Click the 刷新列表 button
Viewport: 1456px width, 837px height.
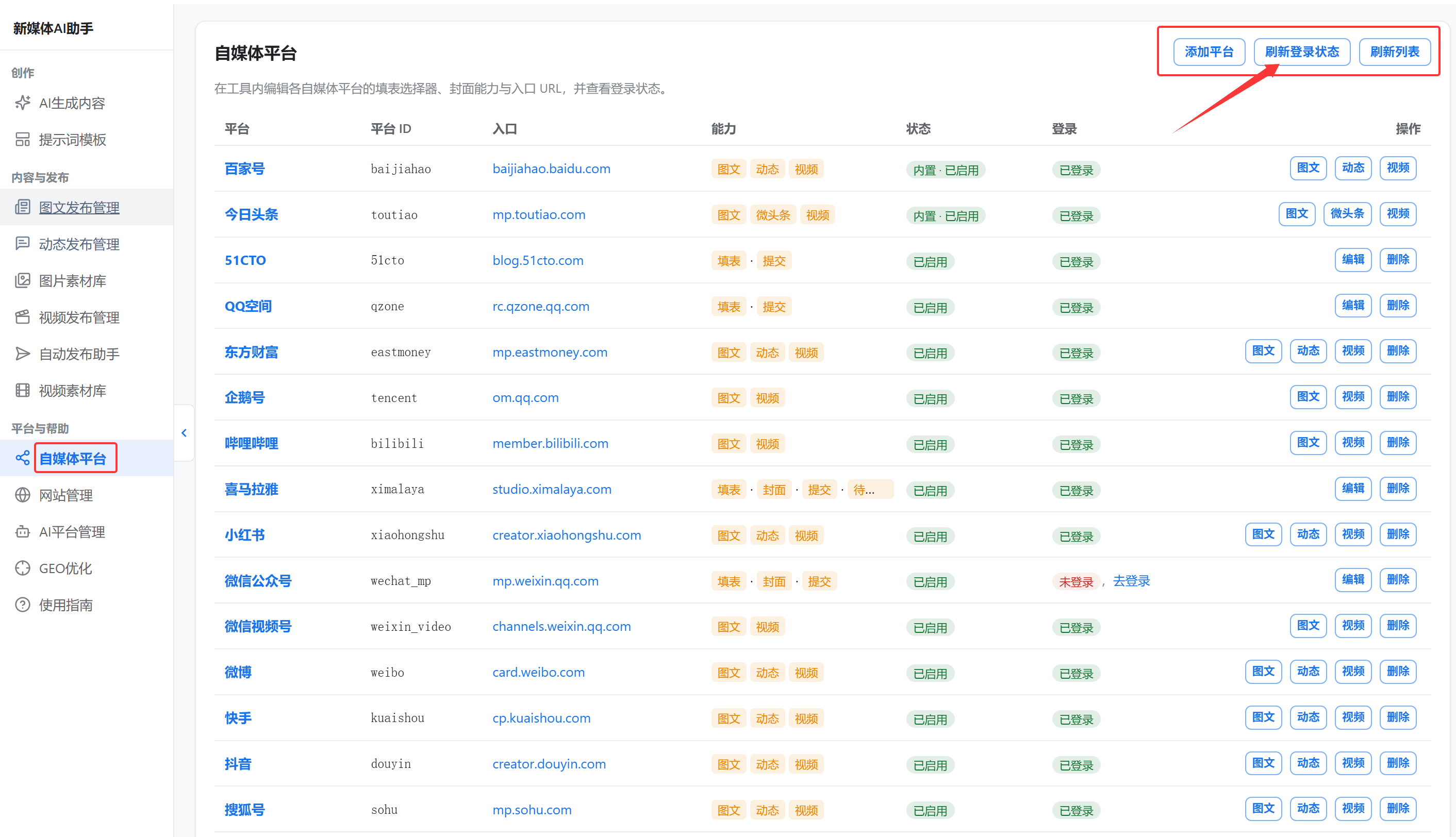click(x=1395, y=52)
